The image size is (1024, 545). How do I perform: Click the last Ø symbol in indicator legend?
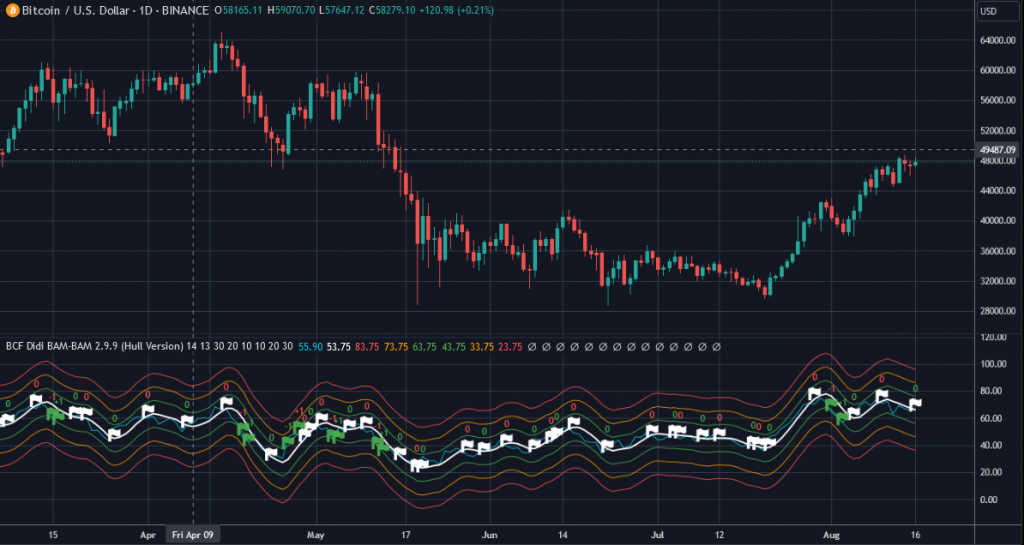(x=716, y=346)
